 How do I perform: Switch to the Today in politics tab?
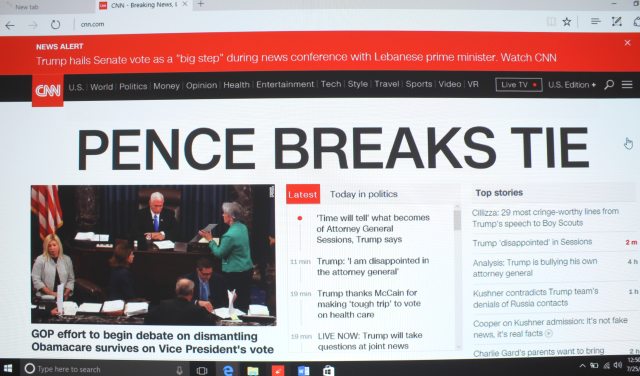pos(364,194)
